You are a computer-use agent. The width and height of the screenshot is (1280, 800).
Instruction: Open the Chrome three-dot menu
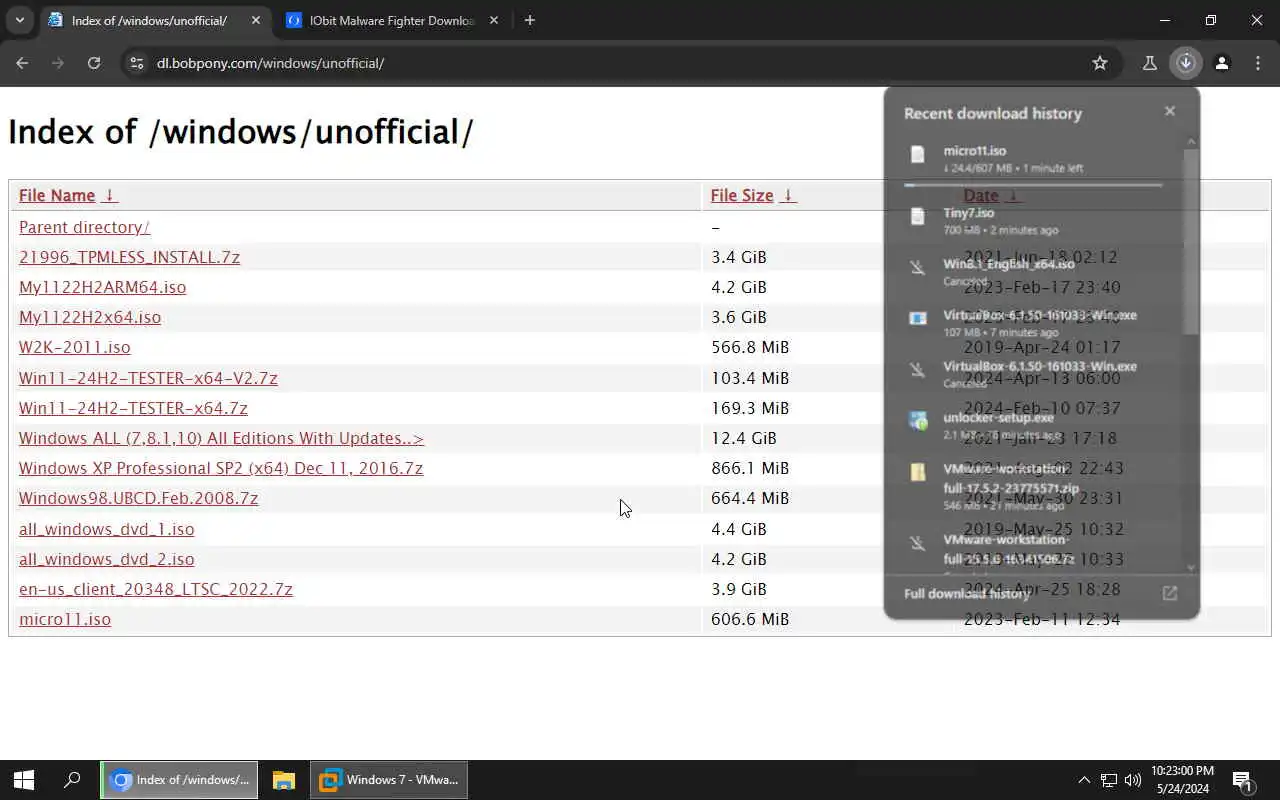tap(1258, 63)
